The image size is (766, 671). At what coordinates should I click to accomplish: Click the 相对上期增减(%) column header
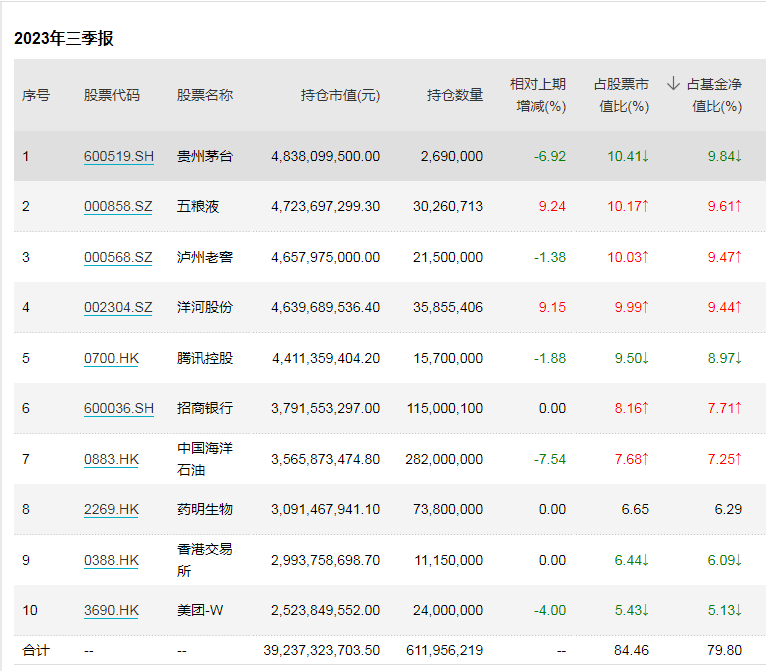538,95
